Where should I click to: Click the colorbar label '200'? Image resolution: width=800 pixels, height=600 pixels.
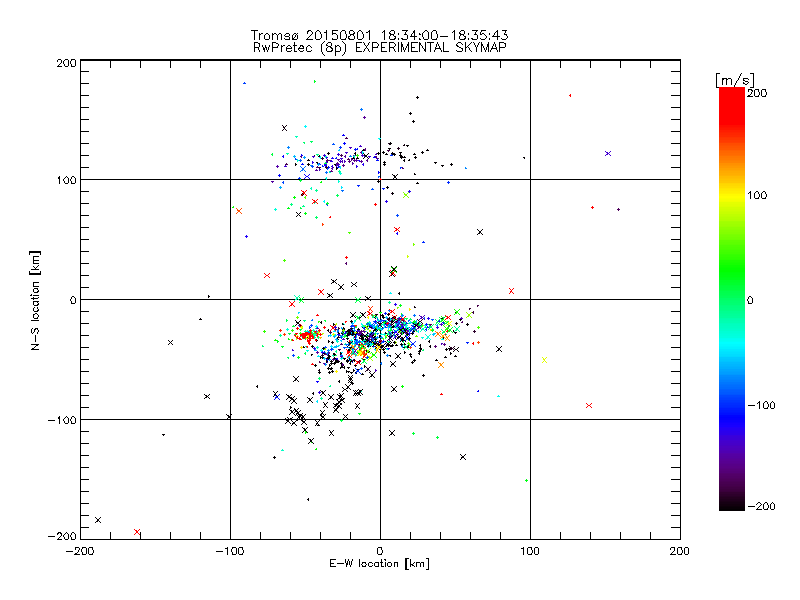757,93
